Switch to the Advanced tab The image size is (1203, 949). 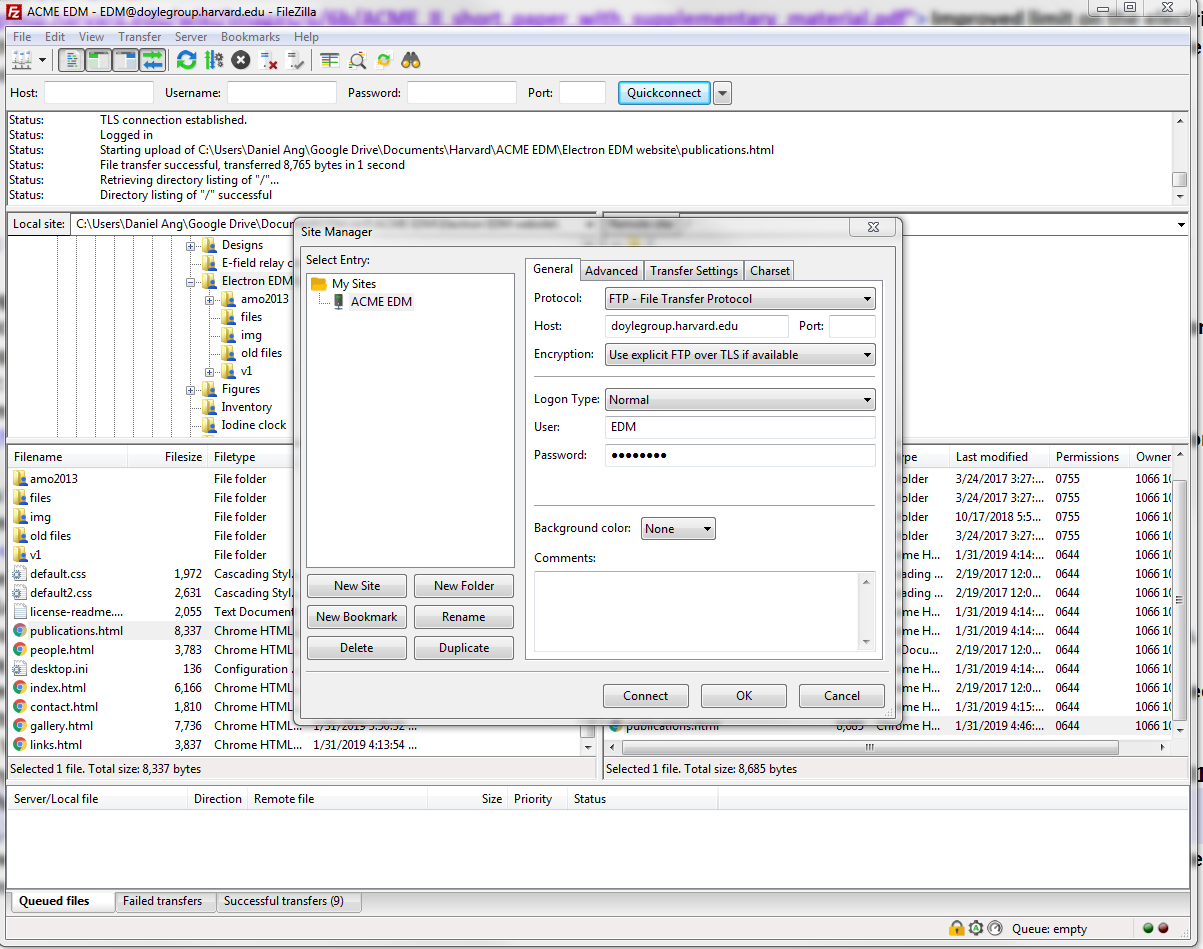coord(611,271)
